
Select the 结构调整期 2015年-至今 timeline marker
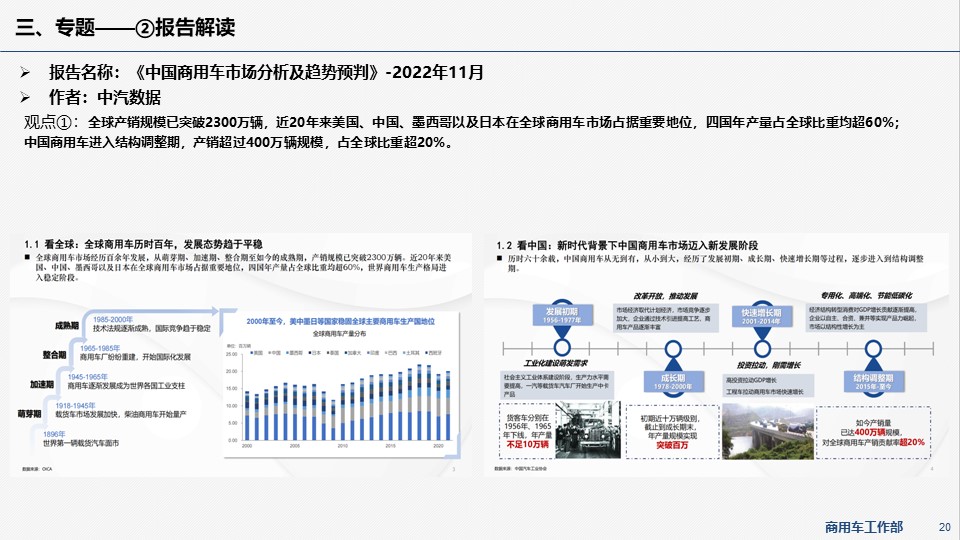pos(873,381)
